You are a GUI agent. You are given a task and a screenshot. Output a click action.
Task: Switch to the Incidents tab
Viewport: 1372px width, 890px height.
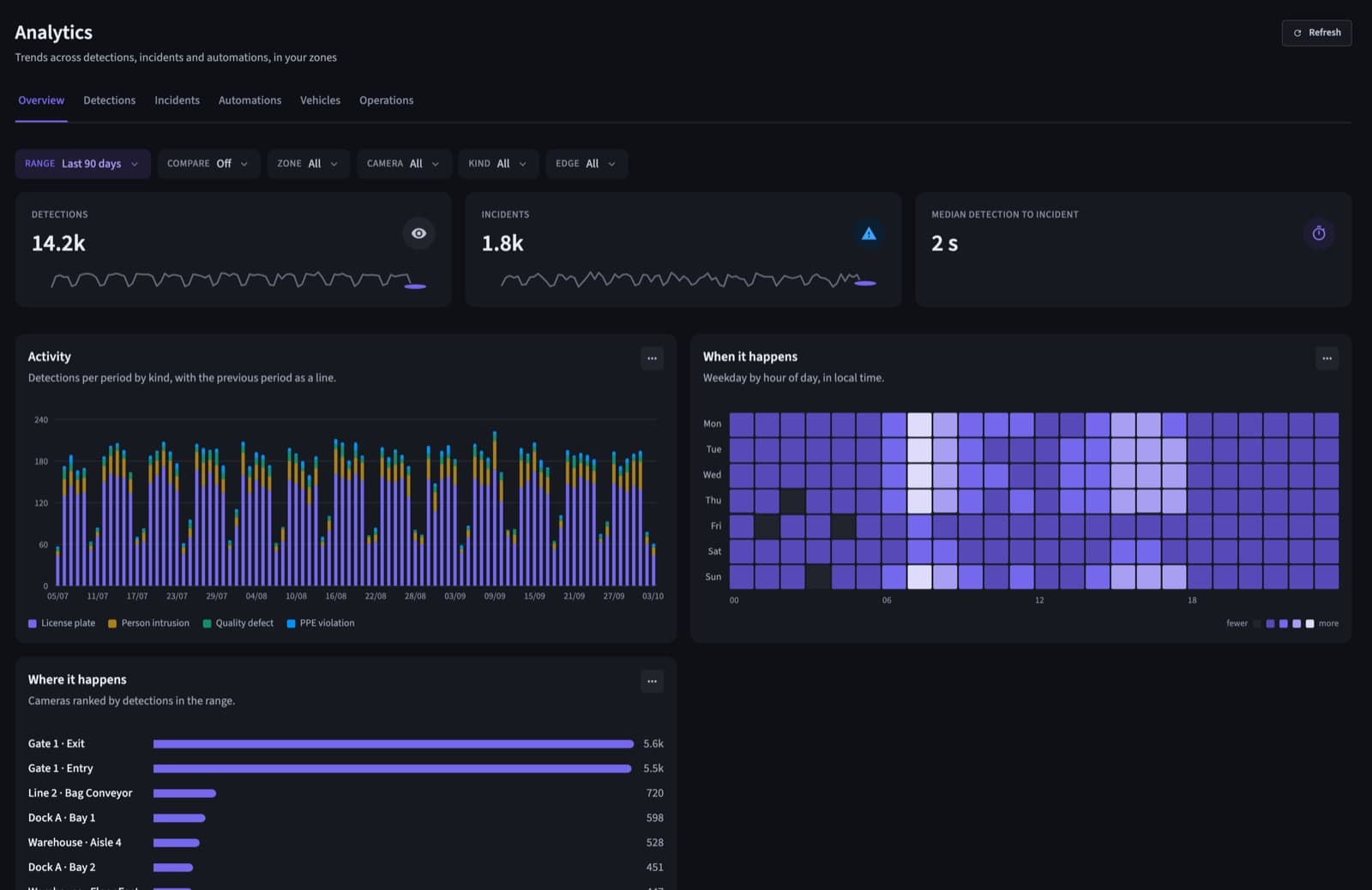click(x=177, y=100)
